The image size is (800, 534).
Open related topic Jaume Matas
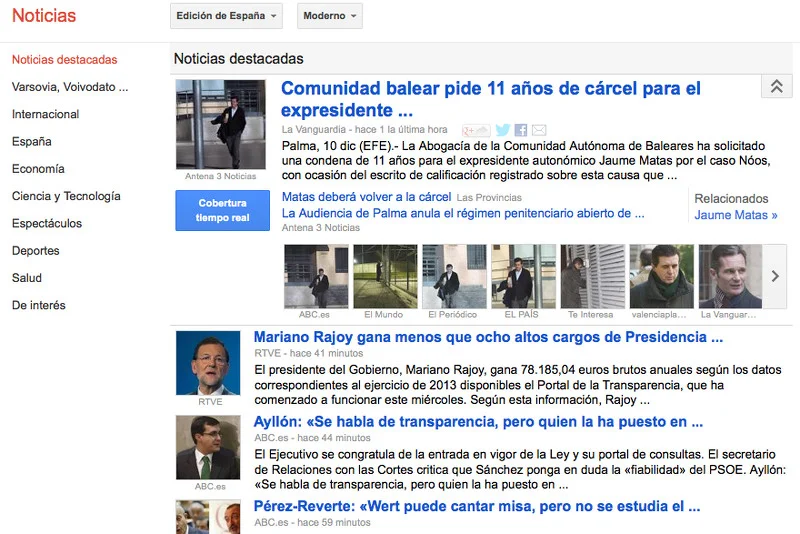(x=735, y=215)
